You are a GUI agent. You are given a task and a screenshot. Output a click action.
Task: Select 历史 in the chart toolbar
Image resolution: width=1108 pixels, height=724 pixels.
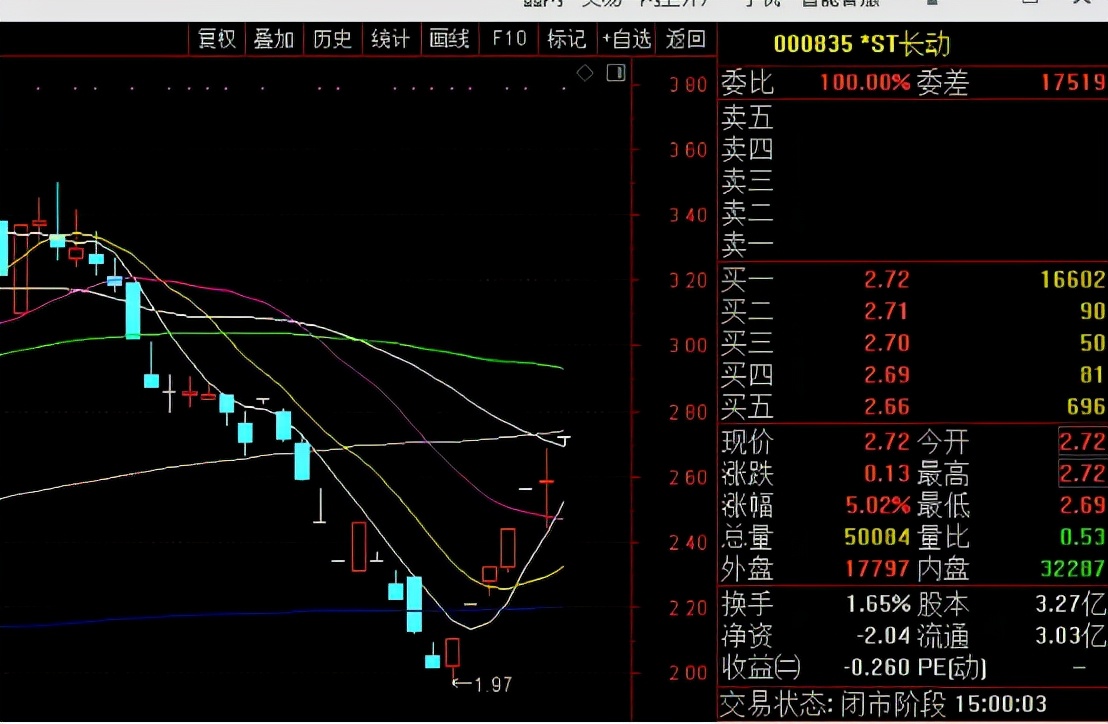332,39
